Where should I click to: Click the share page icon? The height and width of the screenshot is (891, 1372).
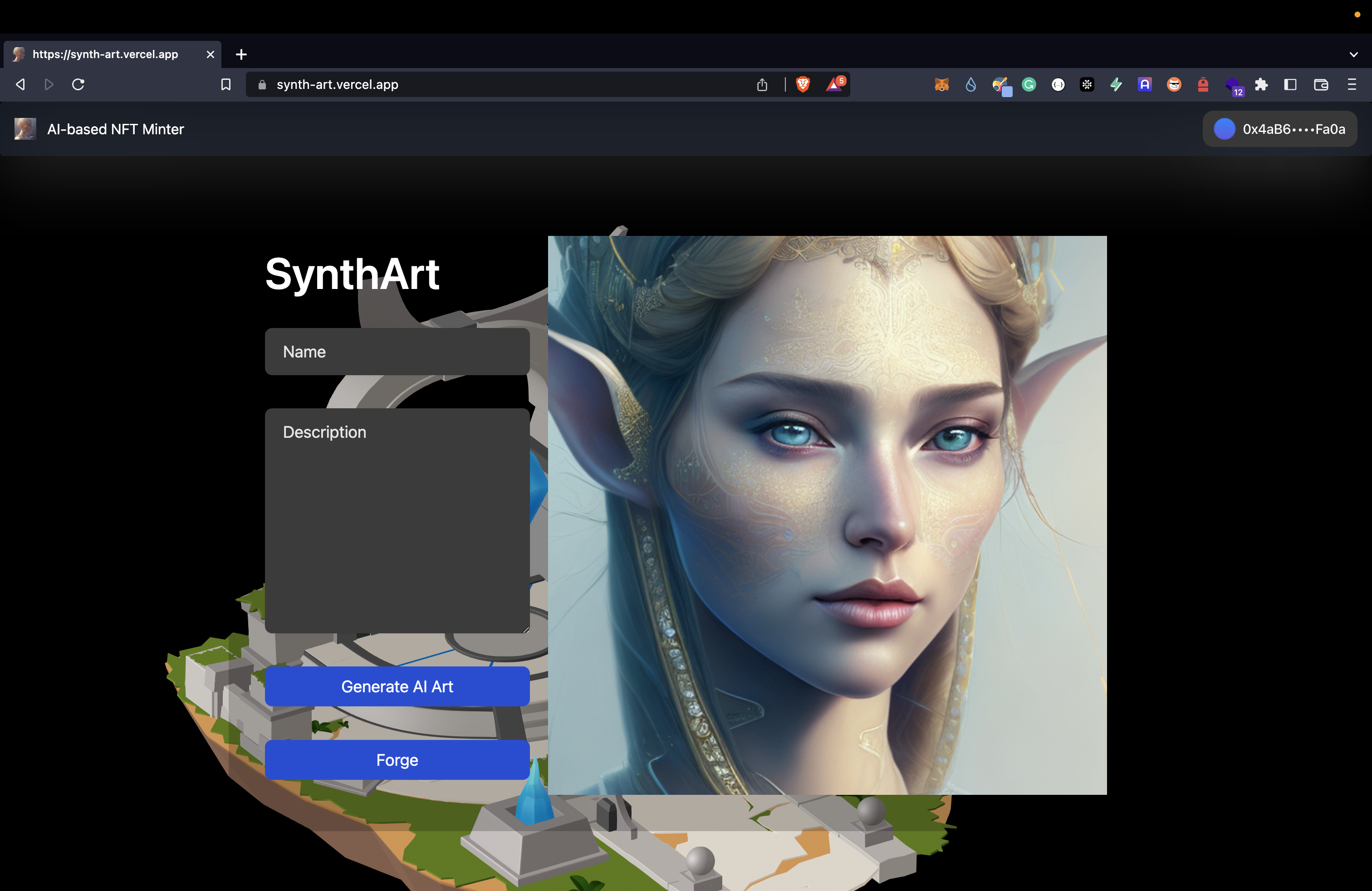click(x=762, y=85)
